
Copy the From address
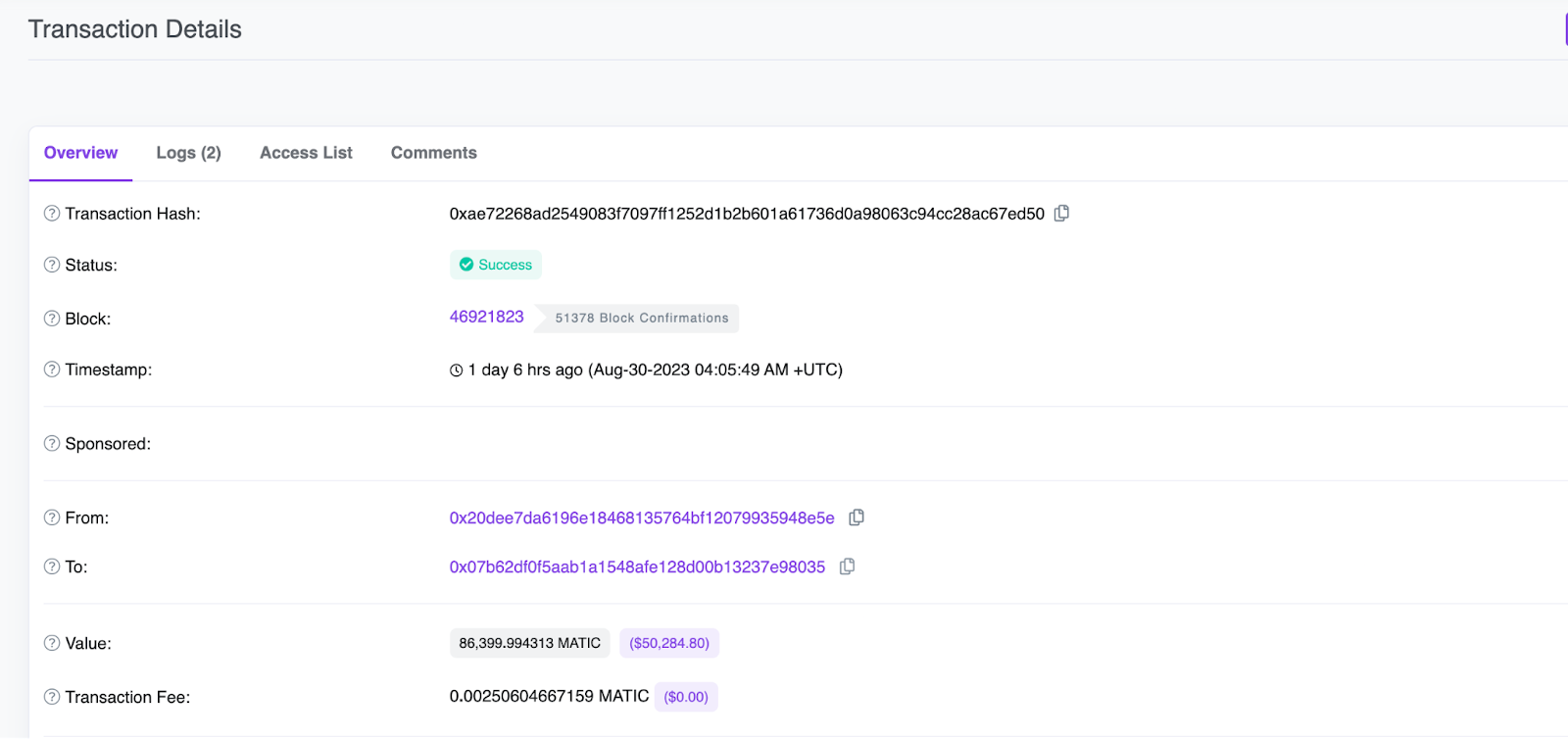click(857, 517)
